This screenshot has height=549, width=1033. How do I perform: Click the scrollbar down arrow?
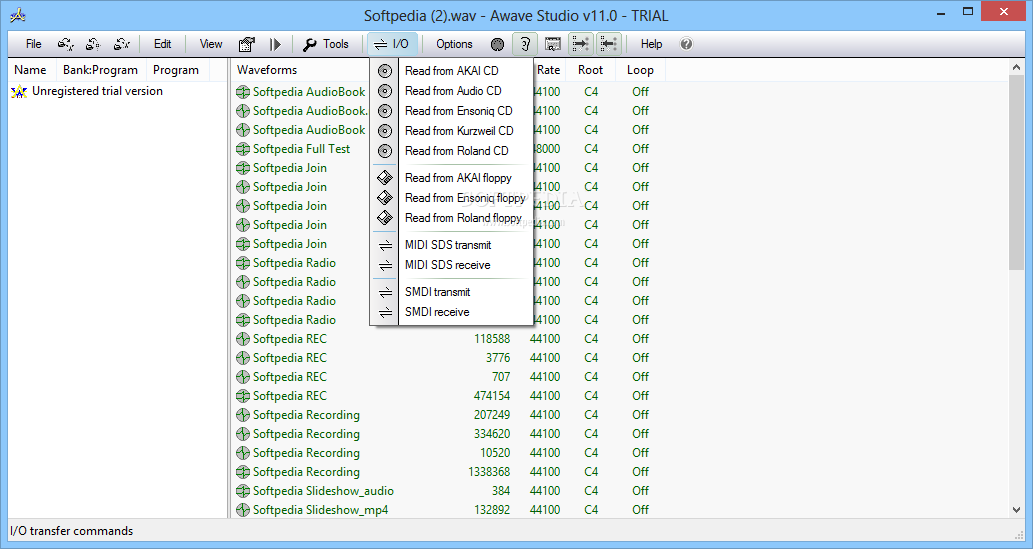(1015, 509)
